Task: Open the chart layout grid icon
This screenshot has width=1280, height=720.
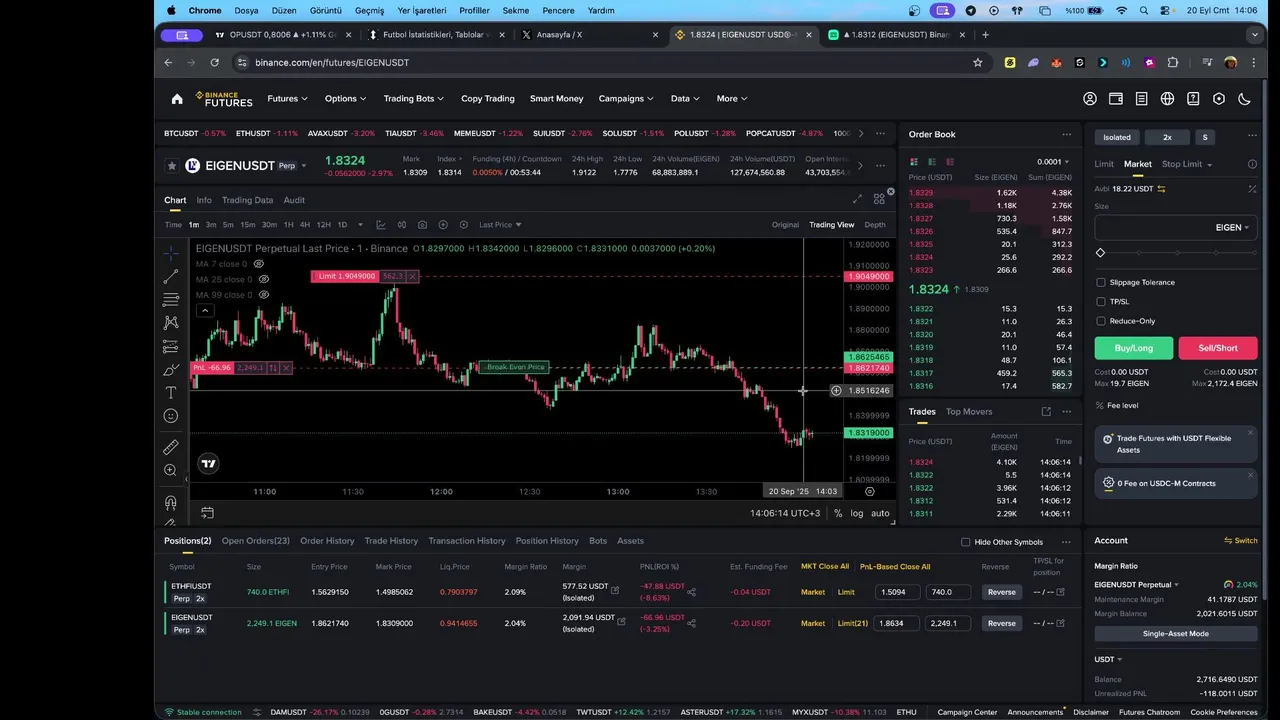Action: point(879,200)
